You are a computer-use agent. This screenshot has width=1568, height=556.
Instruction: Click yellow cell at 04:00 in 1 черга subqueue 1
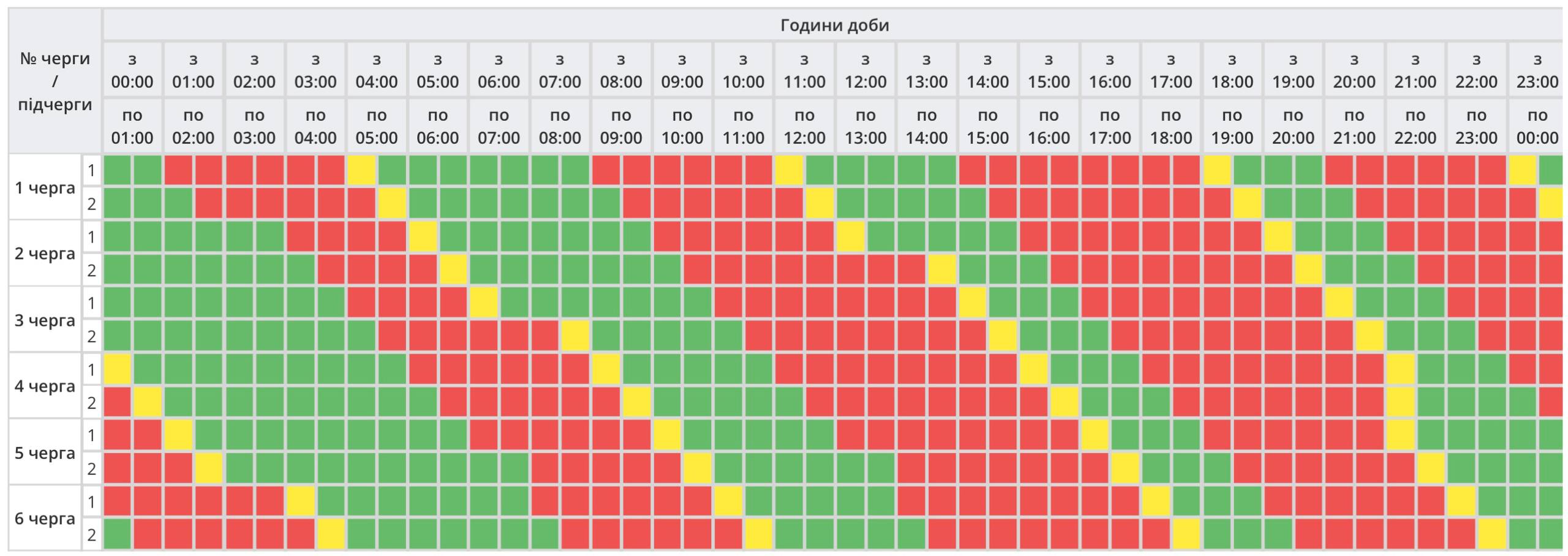[361, 170]
